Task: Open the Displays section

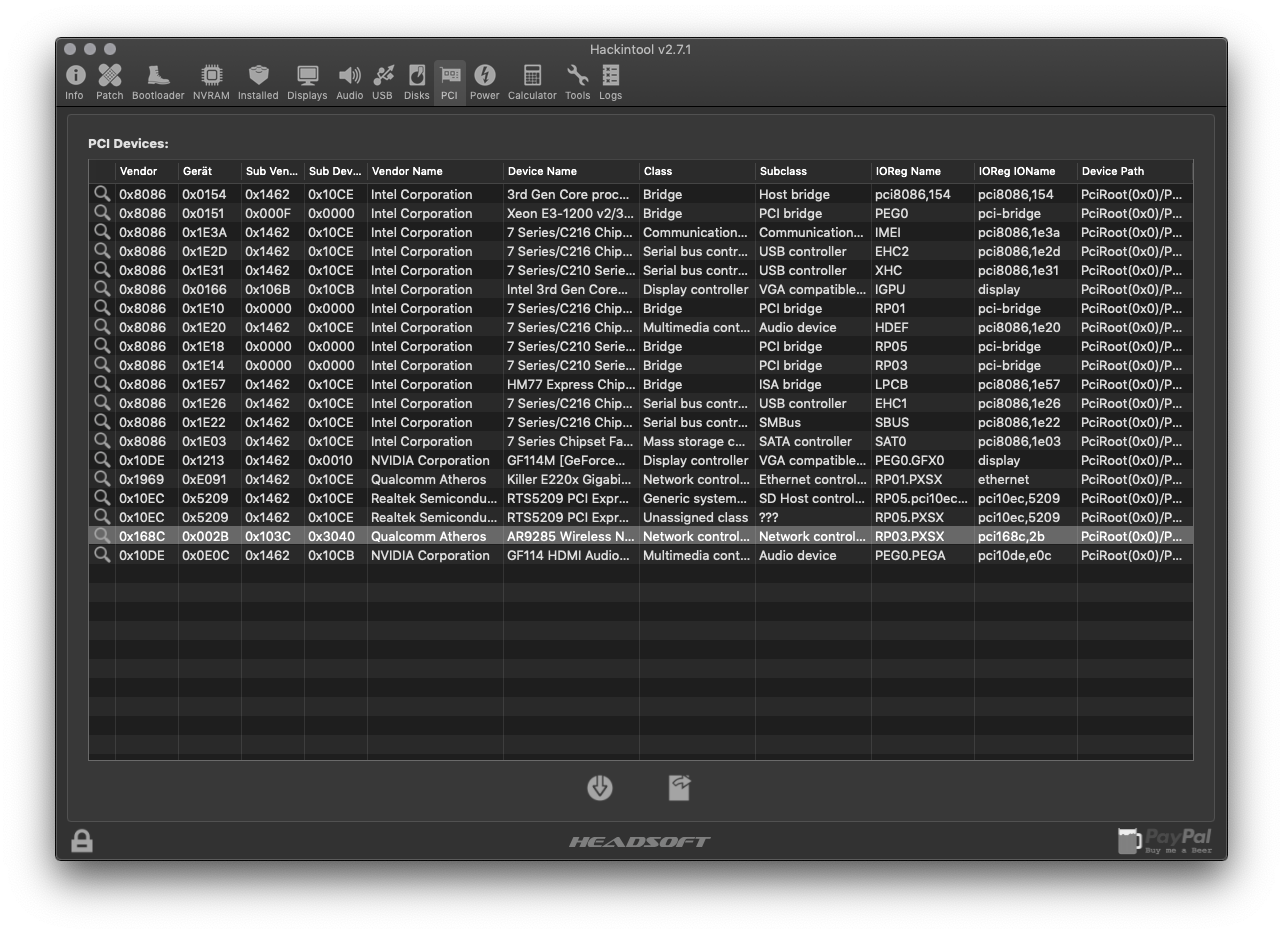Action: (307, 83)
